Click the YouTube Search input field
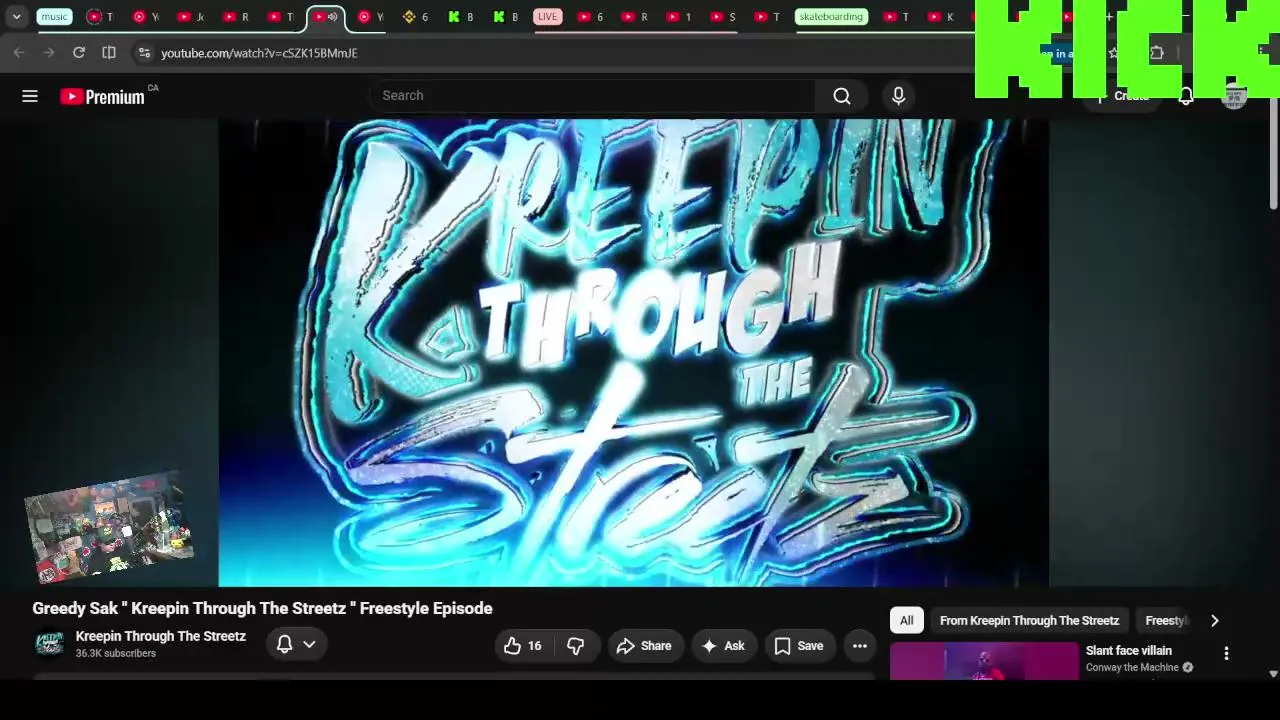The width and height of the screenshot is (1280, 720). point(592,96)
